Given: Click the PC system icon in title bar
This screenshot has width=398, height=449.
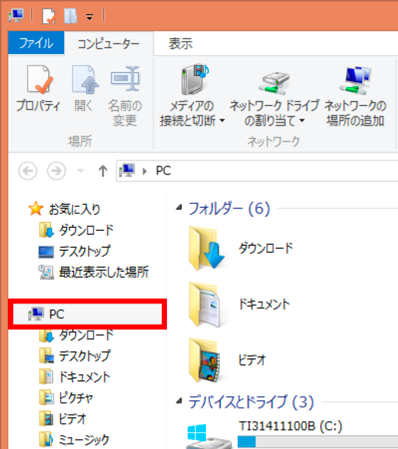Looking at the screenshot, I should pos(17,16).
